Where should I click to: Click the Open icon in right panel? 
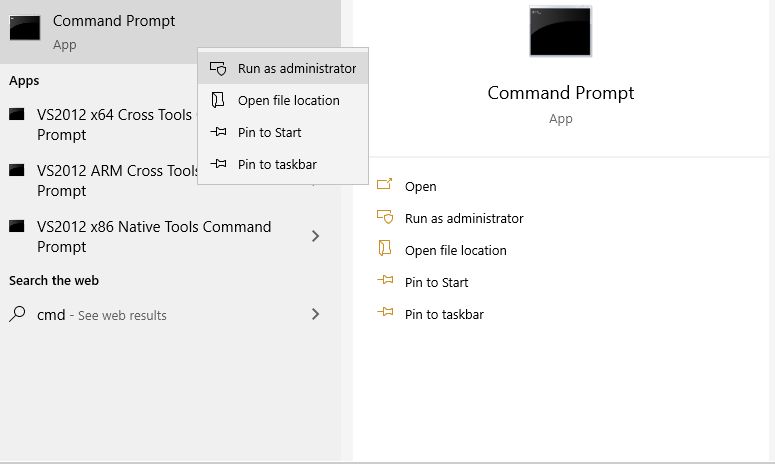point(385,186)
